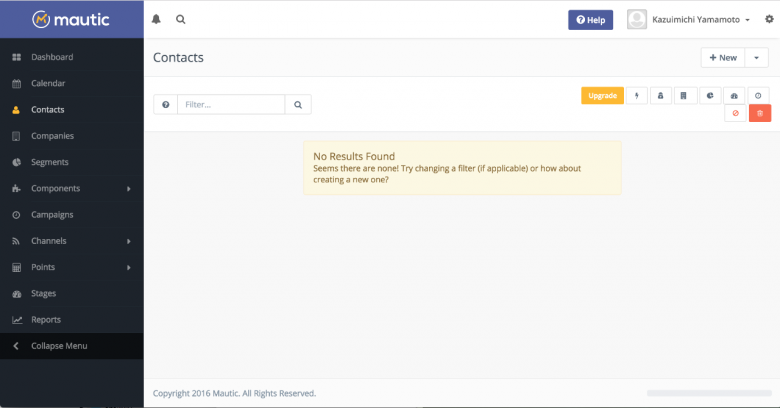Click the contacts Filter input field
The image size is (780, 408).
pos(231,104)
